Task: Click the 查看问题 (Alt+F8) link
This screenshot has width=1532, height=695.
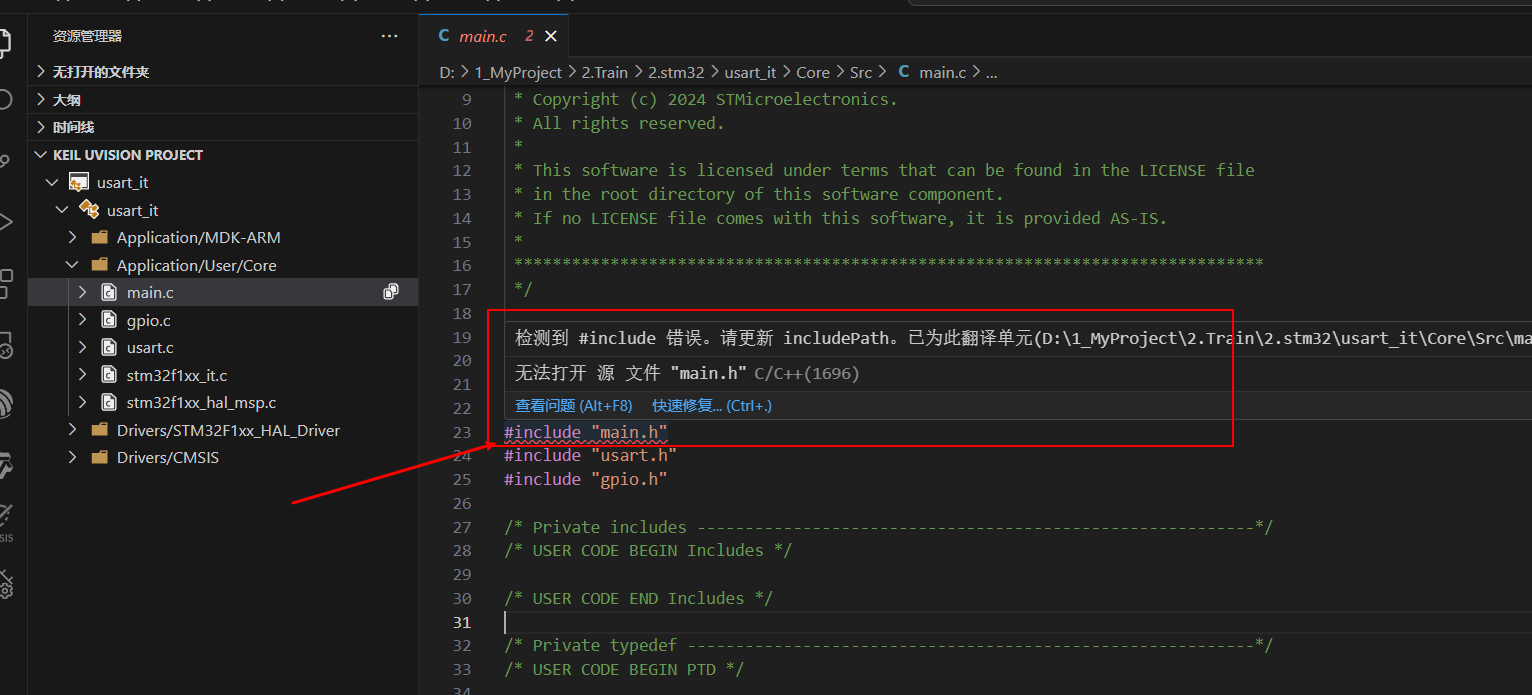Action: tap(573, 405)
